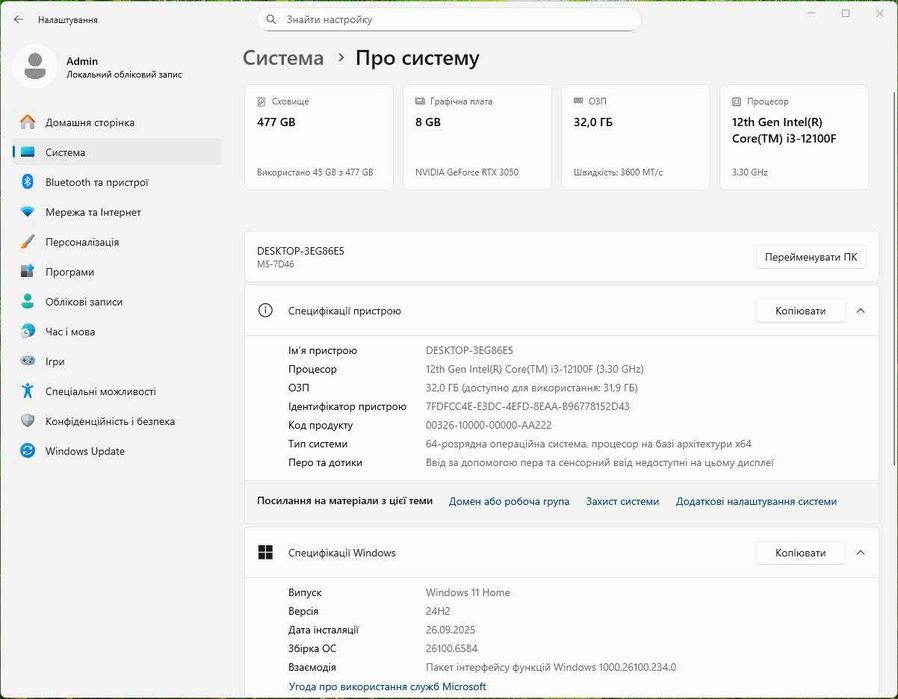Screen dimensions: 898x699
Task: Click the Знайти настройку search field
Action: click(x=449, y=19)
